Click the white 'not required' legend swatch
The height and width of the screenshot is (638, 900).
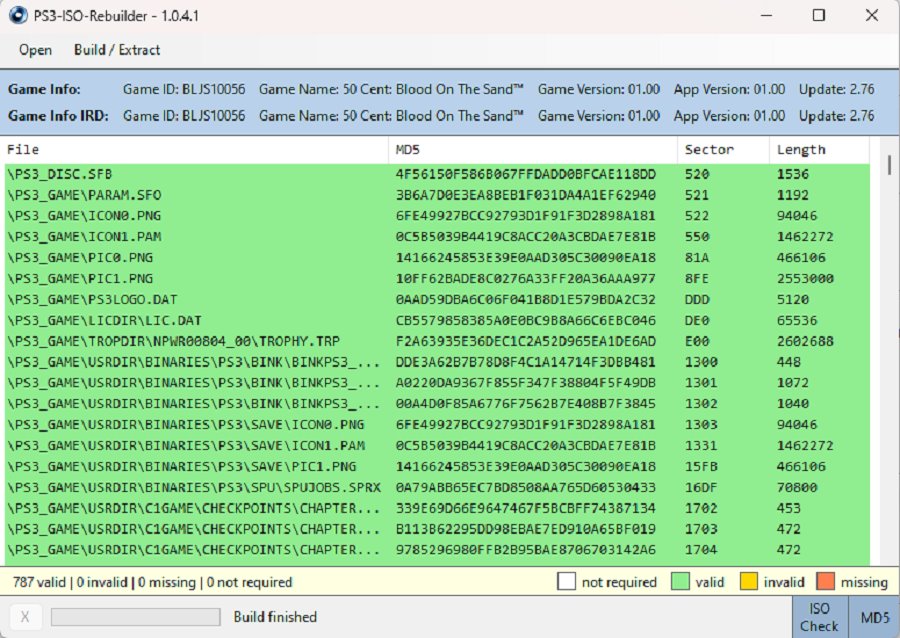(x=566, y=582)
